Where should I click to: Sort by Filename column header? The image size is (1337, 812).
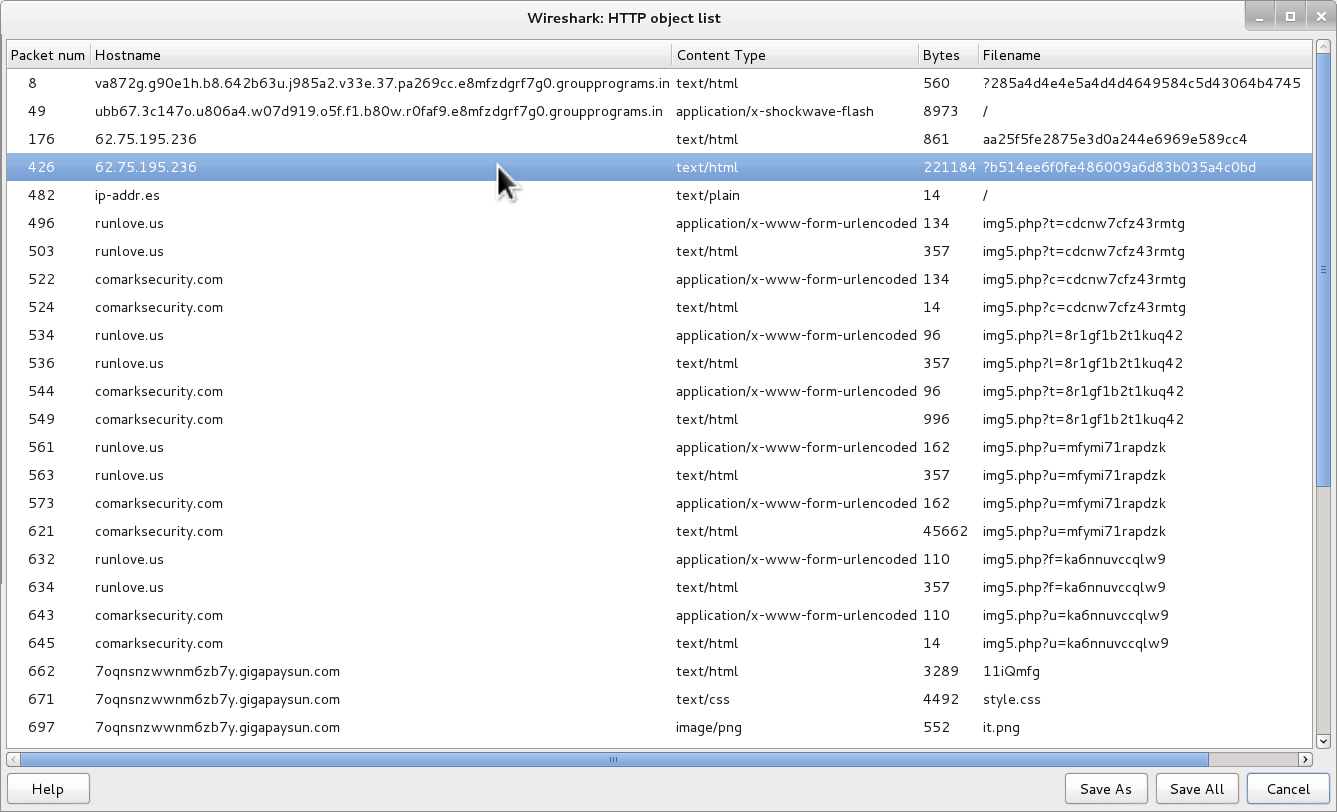pos(1144,55)
